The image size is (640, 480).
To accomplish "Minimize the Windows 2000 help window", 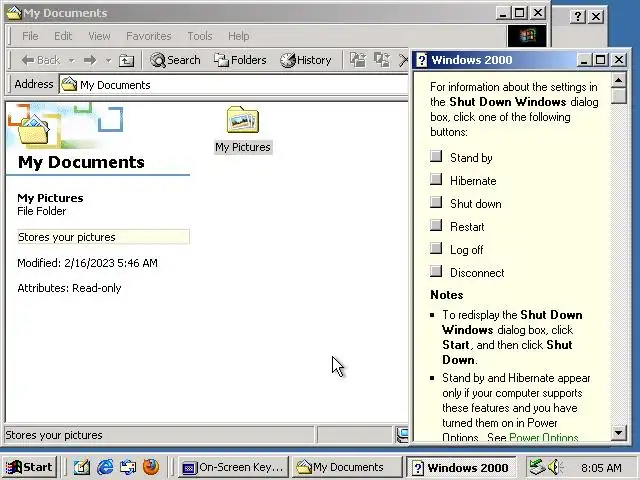I will pos(584,60).
